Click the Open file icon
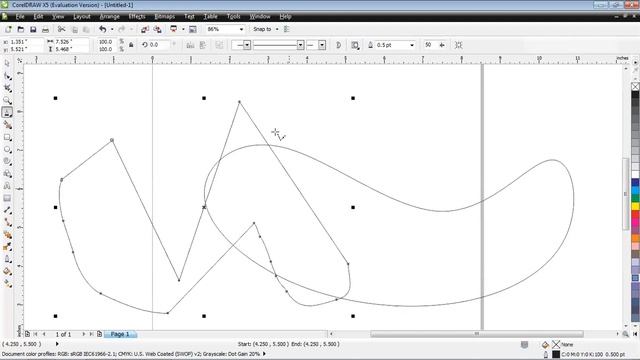640x360 pixels. 20,29
